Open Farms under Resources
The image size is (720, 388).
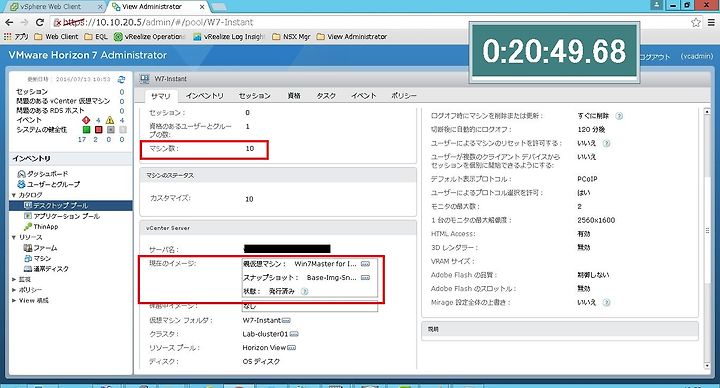pyautogui.click(x=40, y=248)
